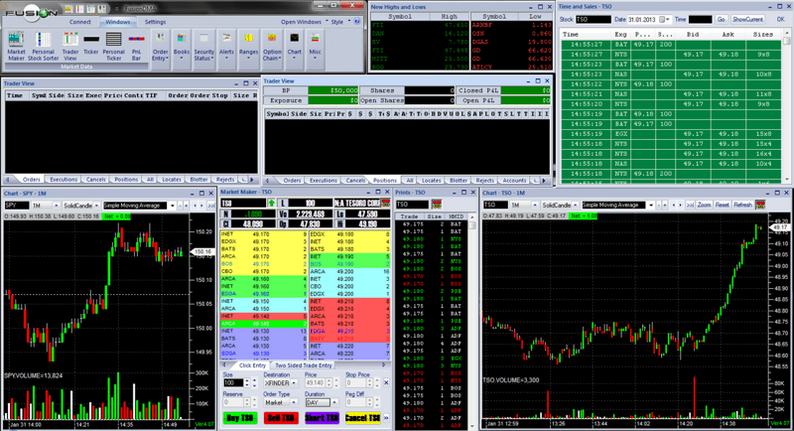Open SPY chart SolidCandle style dropdown

(96, 206)
